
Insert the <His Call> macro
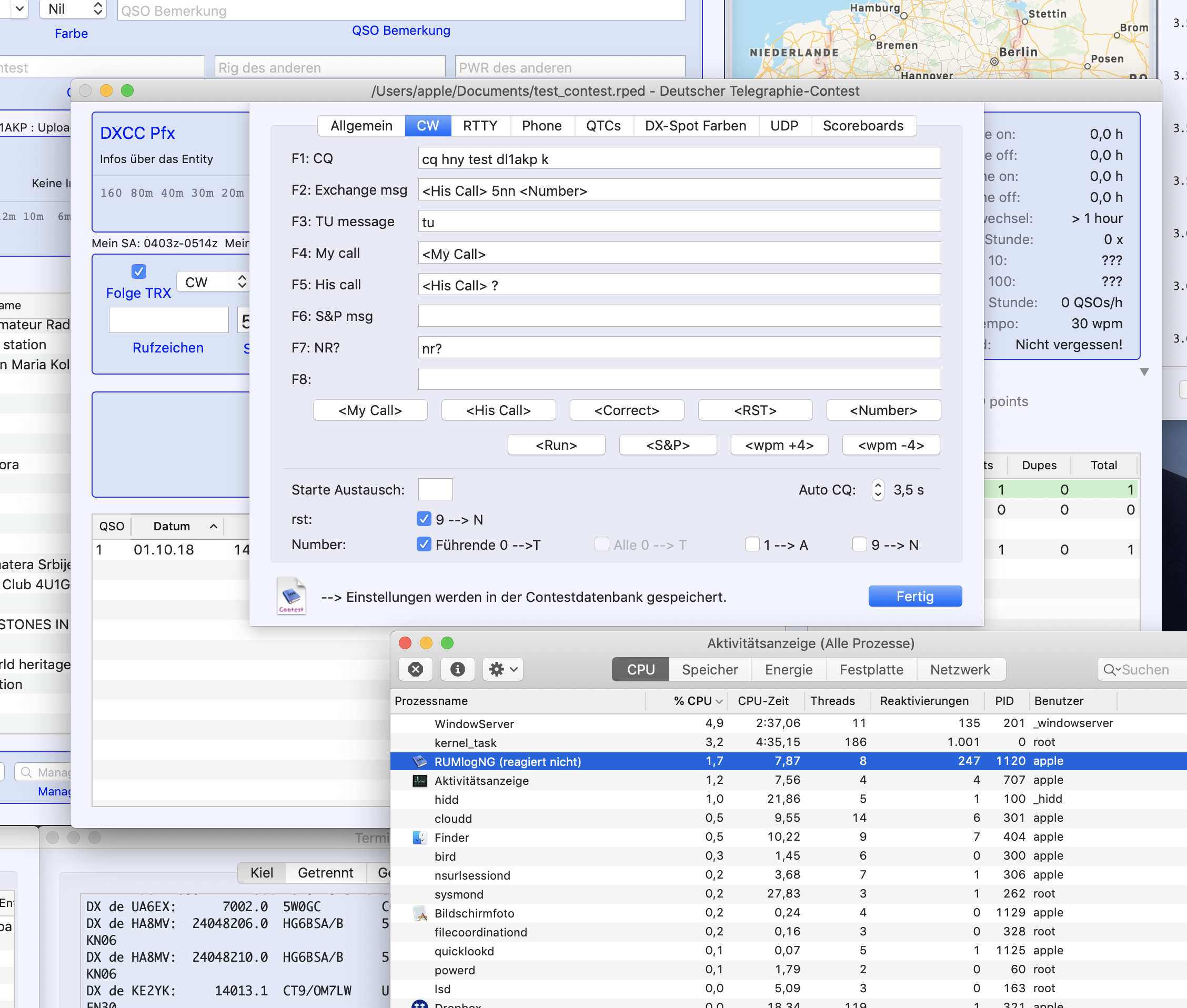[498, 410]
